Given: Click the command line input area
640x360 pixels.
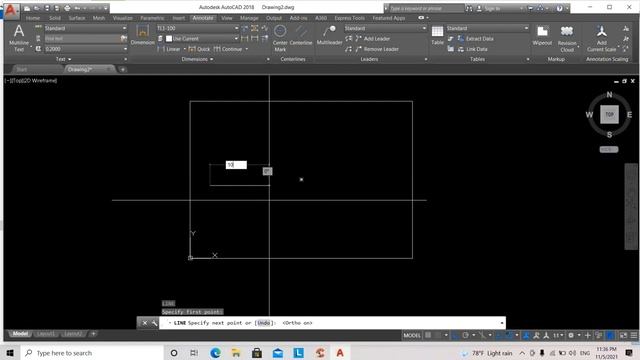Looking at the screenshot, I should [x=332, y=323].
